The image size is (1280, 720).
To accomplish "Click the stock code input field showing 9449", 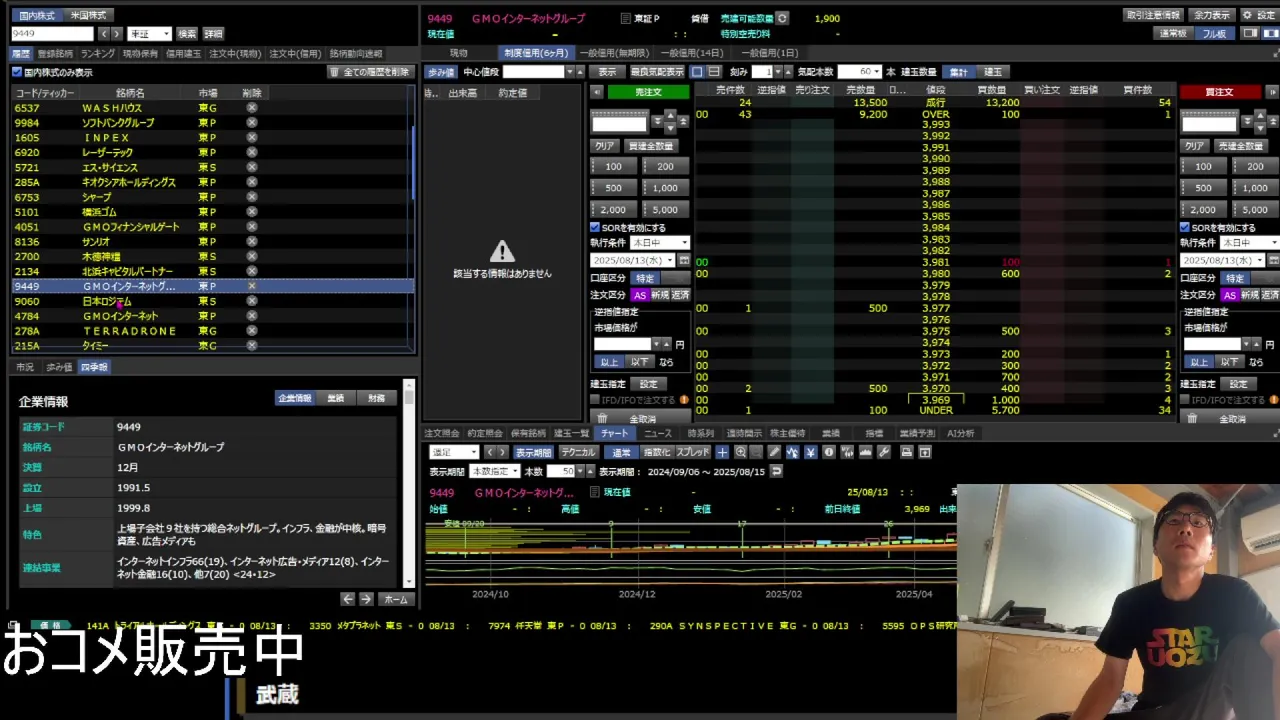I will (52, 34).
